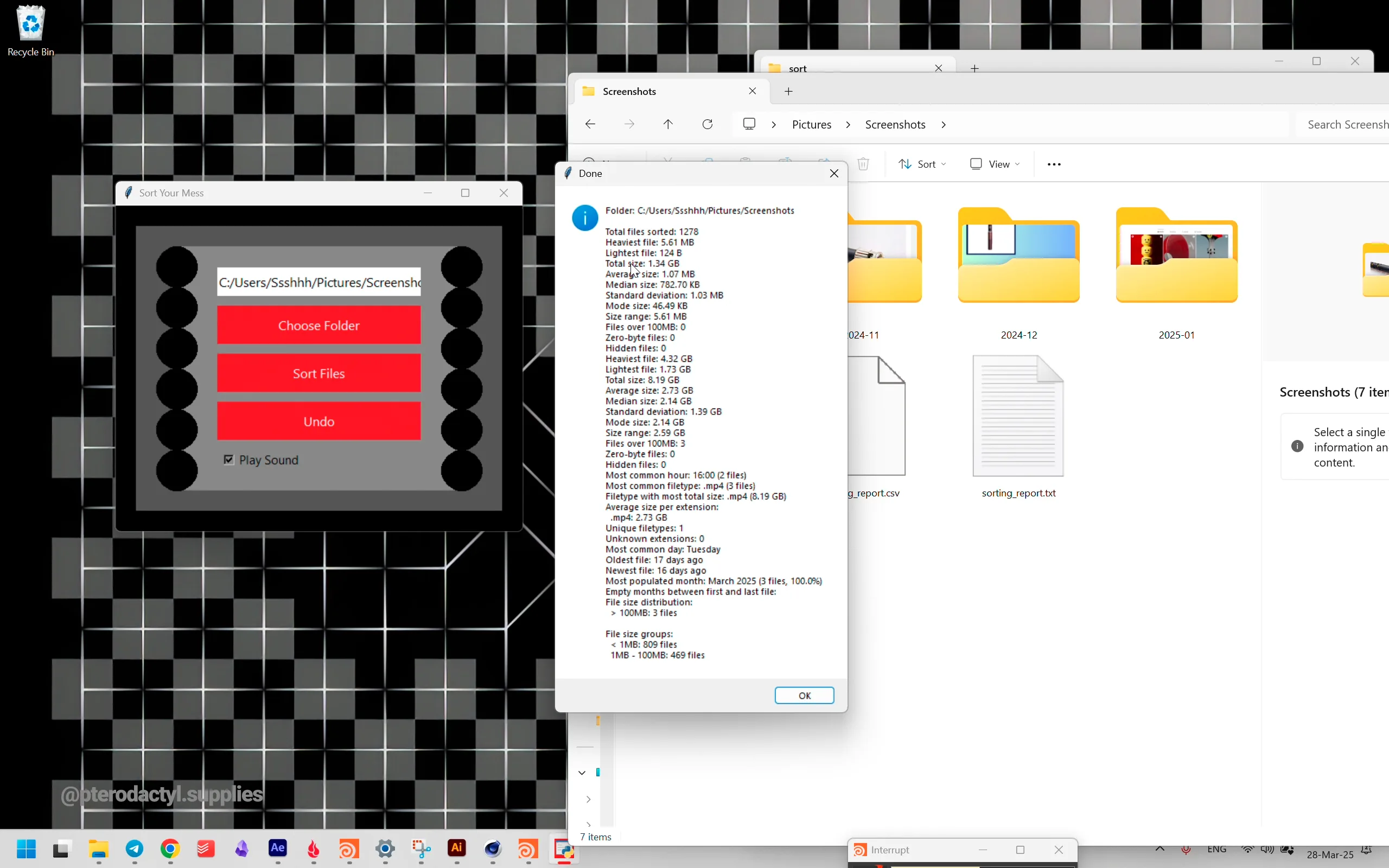Open the Recycle Bin desktop icon
The width and height of the screenshot is (1389, 868).
coord(31,31)
